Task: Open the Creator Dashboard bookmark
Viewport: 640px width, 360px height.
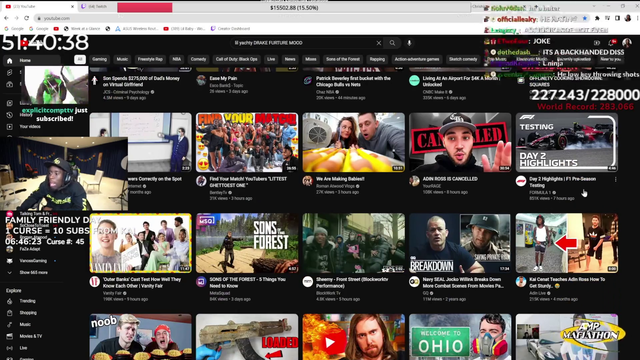Action: [230, 29]
